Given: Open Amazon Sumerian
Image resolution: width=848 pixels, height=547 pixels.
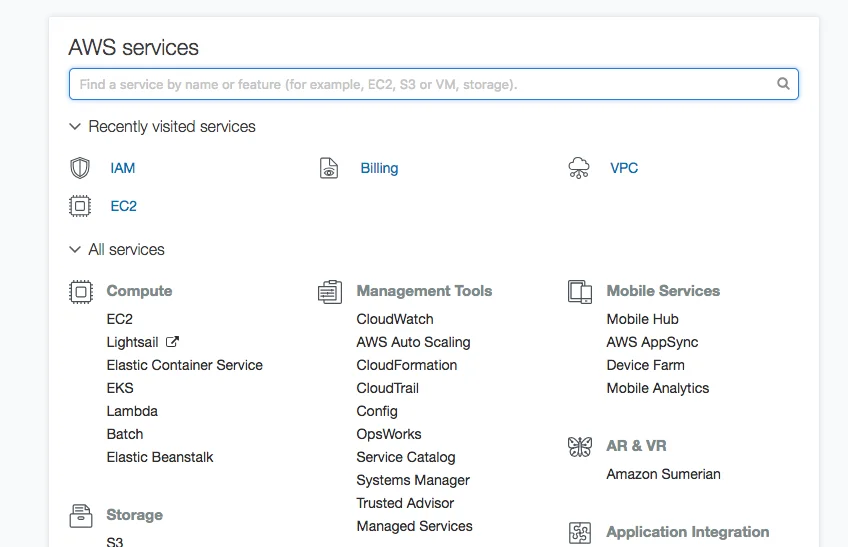Looking at the screenshot, I should (664, 474).
